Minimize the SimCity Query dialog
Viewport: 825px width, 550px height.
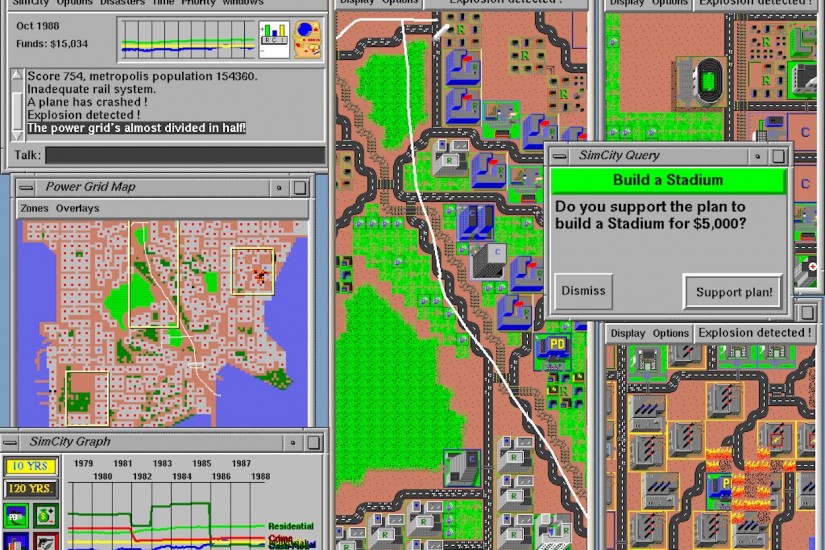click(x=758, y=156)
